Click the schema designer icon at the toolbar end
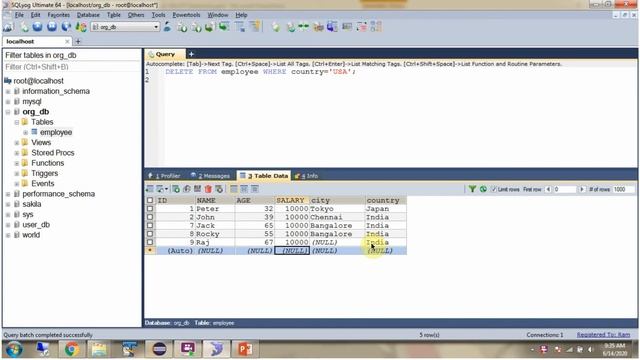The height and width of the screenshot is (360, 640). (376, 27)
